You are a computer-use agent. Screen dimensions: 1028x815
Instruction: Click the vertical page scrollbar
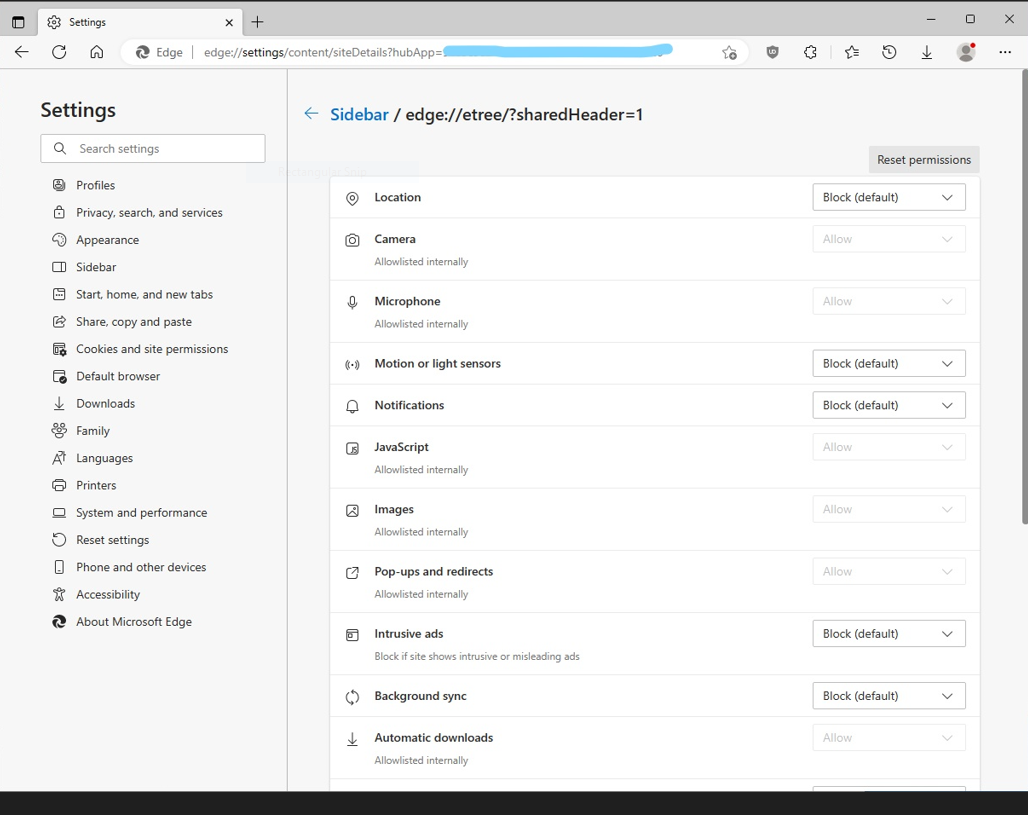[x=1023, y=300]
